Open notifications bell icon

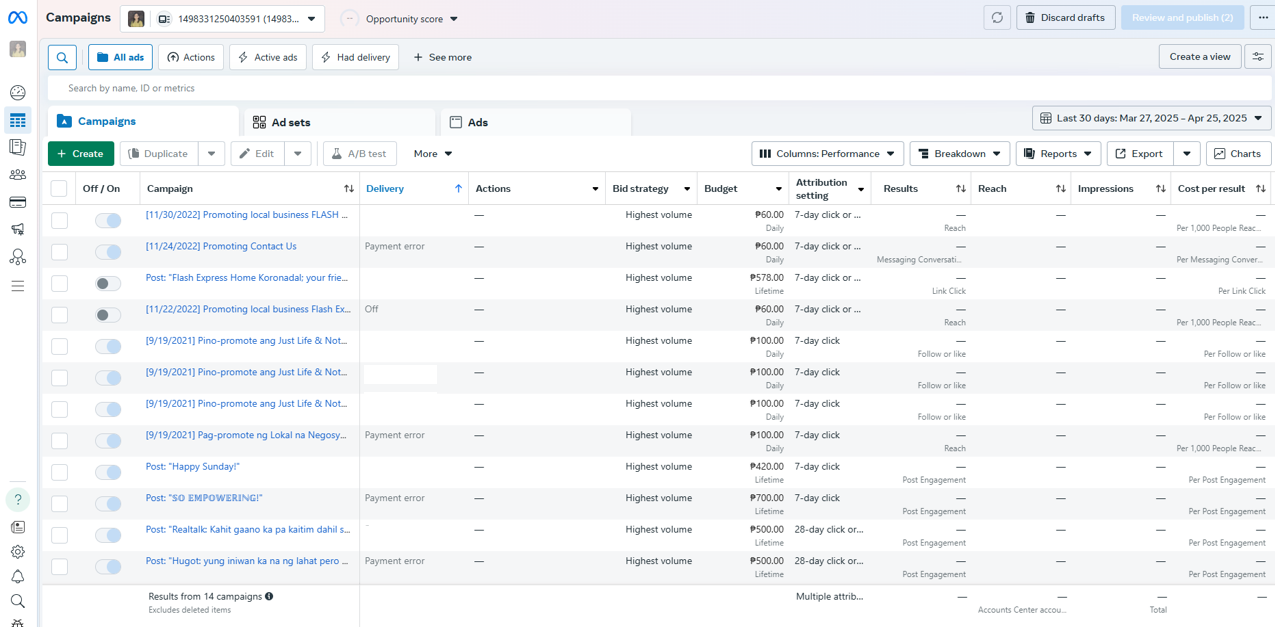click(17, 577)
